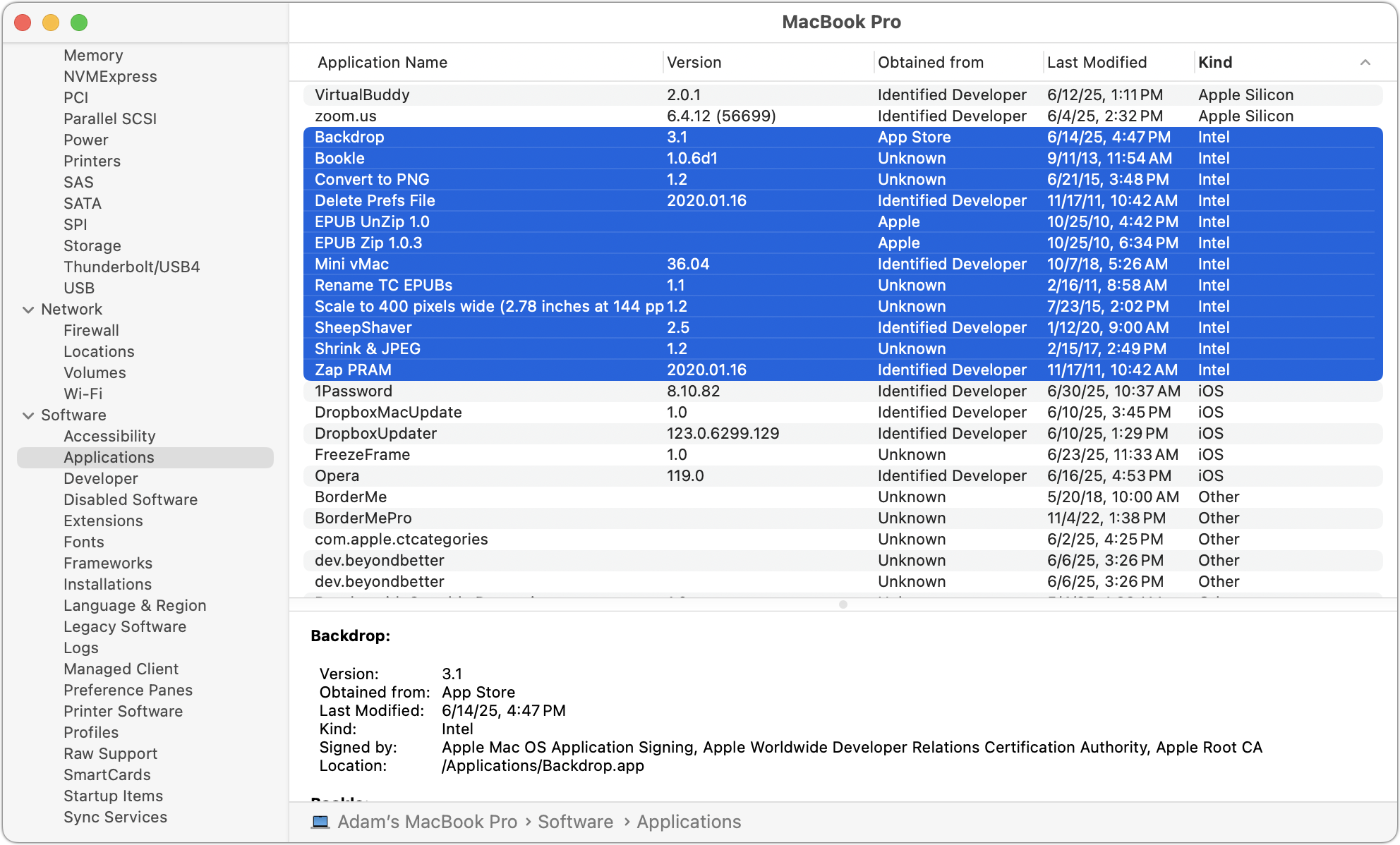Sort by the Application Name column header
Image resolution: width=1400 pixels, height=845 pixels.
382,62
